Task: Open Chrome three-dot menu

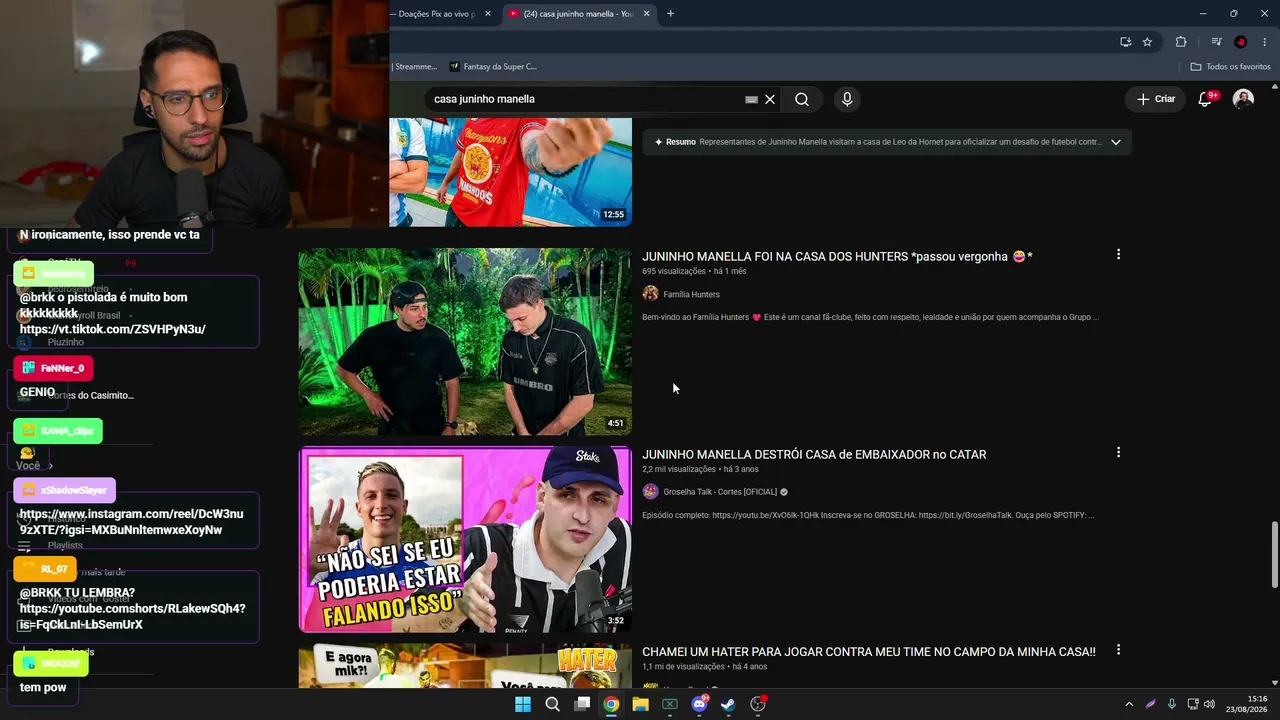Action: tap(1264, 42)
